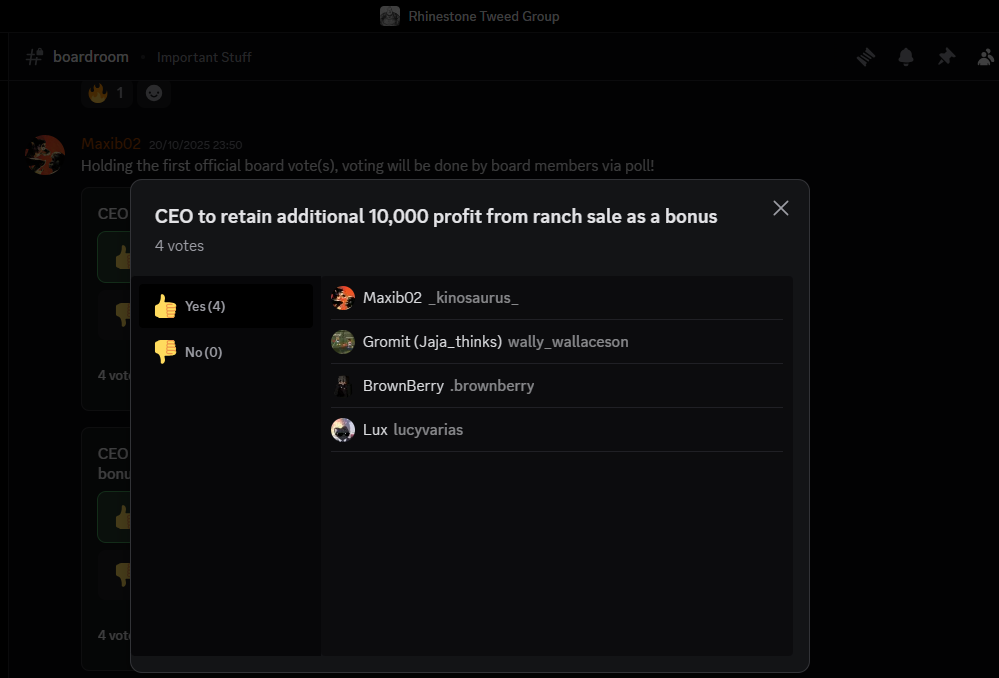Select the No (0) votes tab
The width and height of the screenshot is (999, 678).
pos(226,352)
